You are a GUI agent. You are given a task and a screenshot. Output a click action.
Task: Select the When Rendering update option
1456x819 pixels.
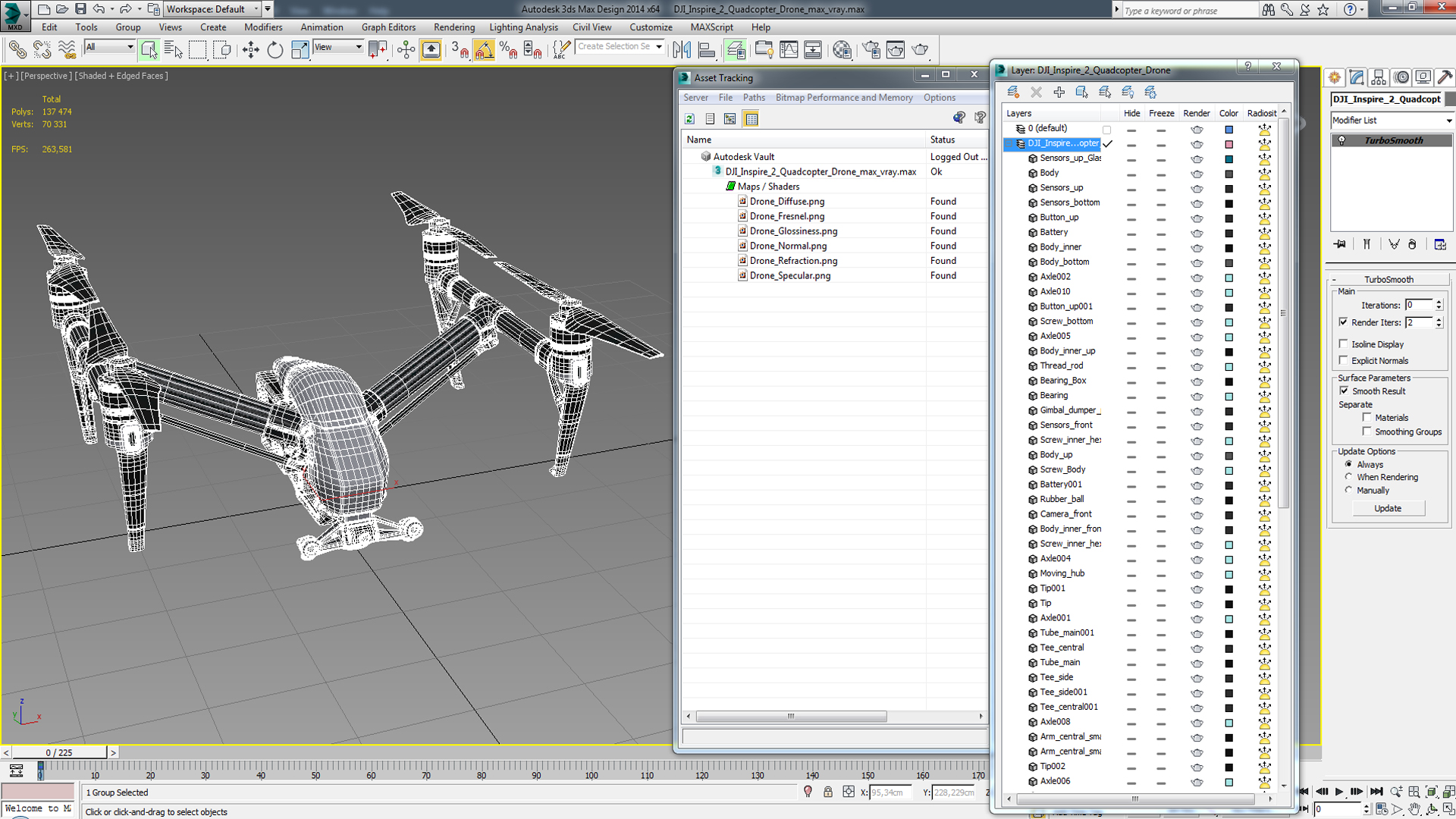[x=1348, y=477]
